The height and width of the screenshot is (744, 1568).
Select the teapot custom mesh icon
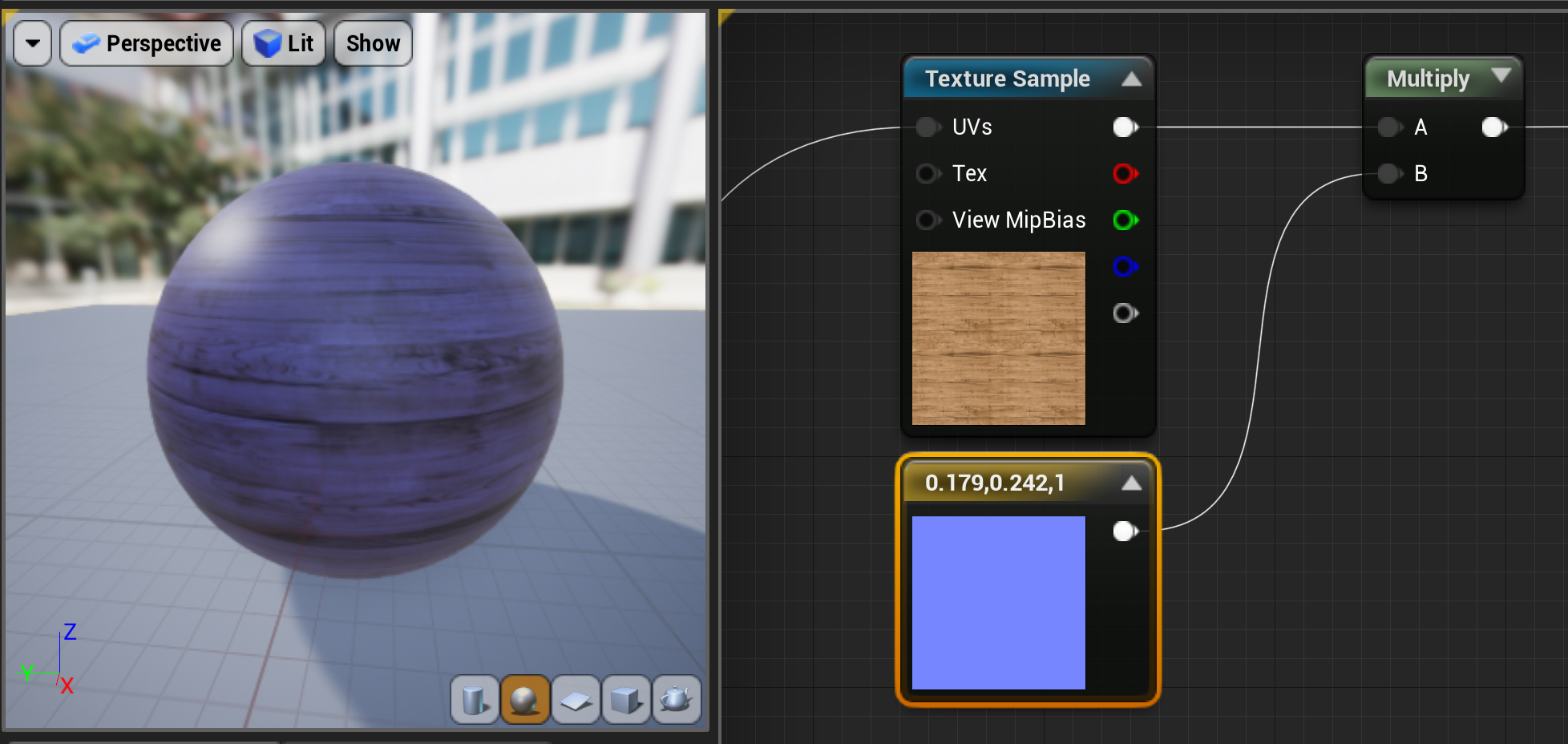pos(677,700)
